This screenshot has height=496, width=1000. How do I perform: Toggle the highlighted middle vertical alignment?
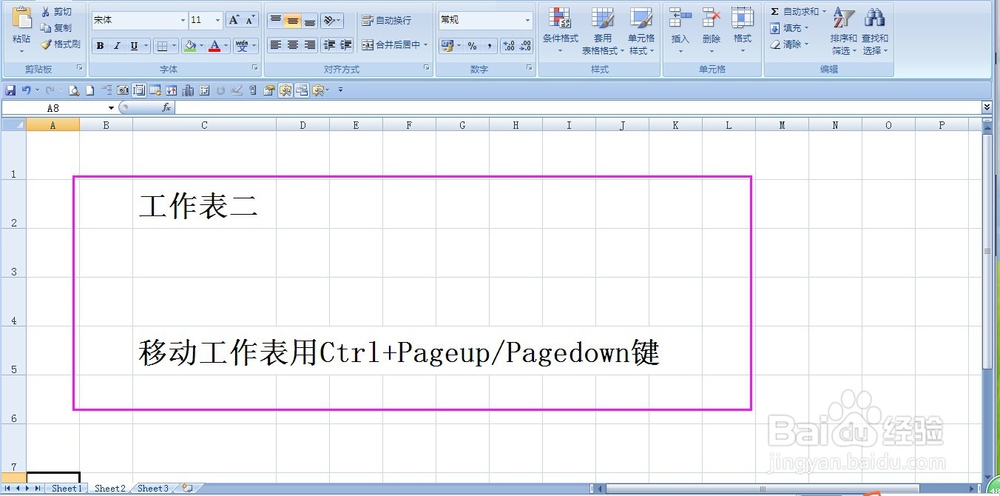click(293, 20)
